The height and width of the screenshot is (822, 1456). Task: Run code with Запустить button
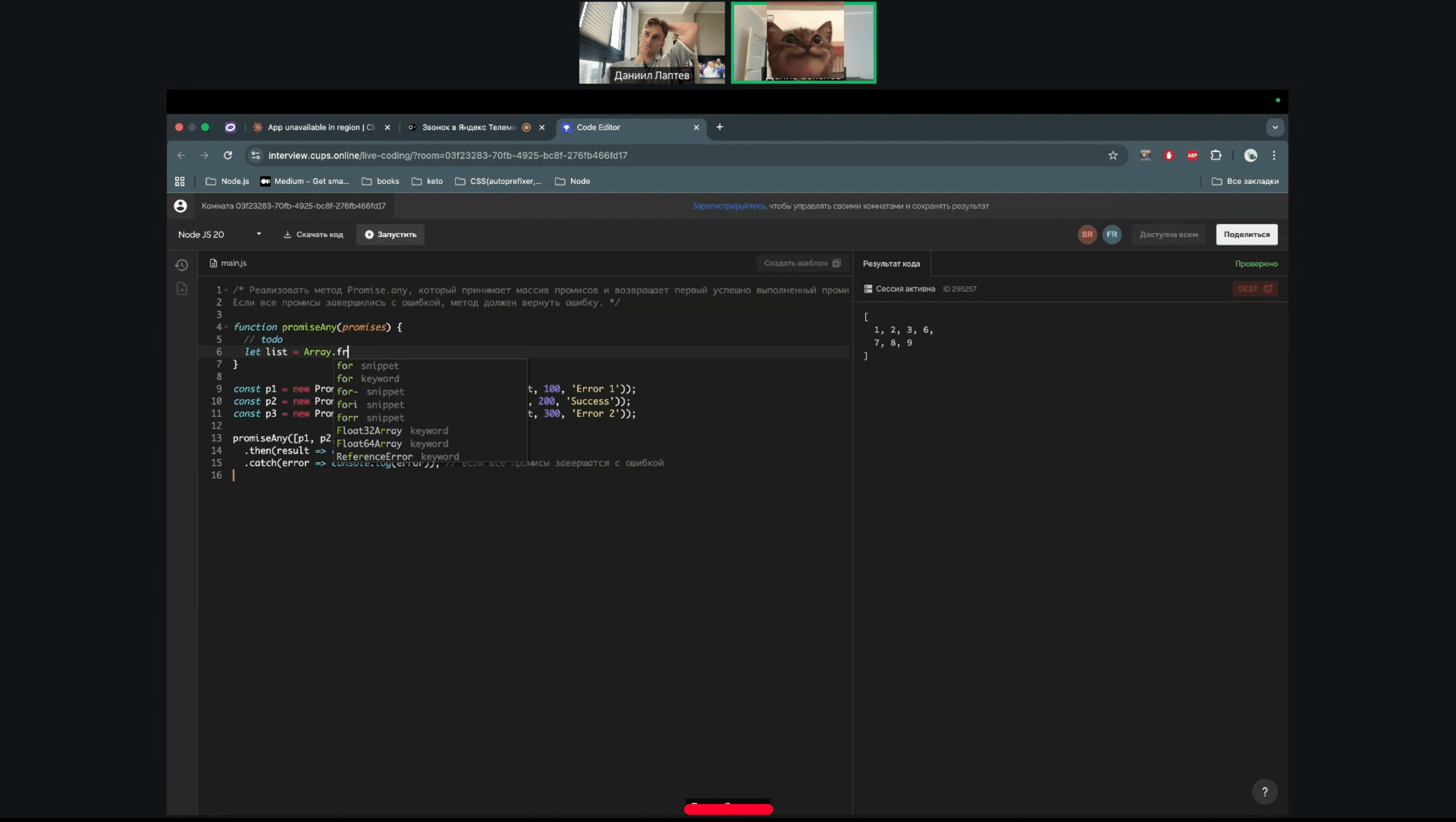390,235
